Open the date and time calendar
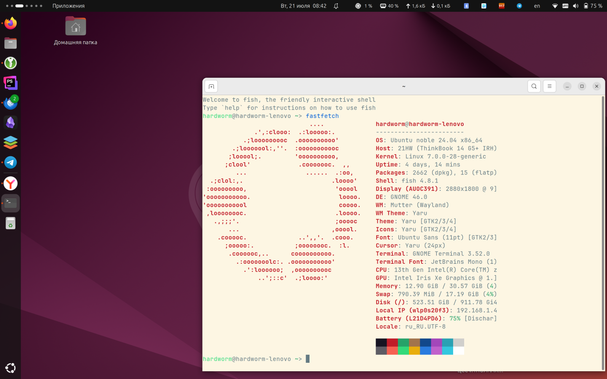 [303, 6]
